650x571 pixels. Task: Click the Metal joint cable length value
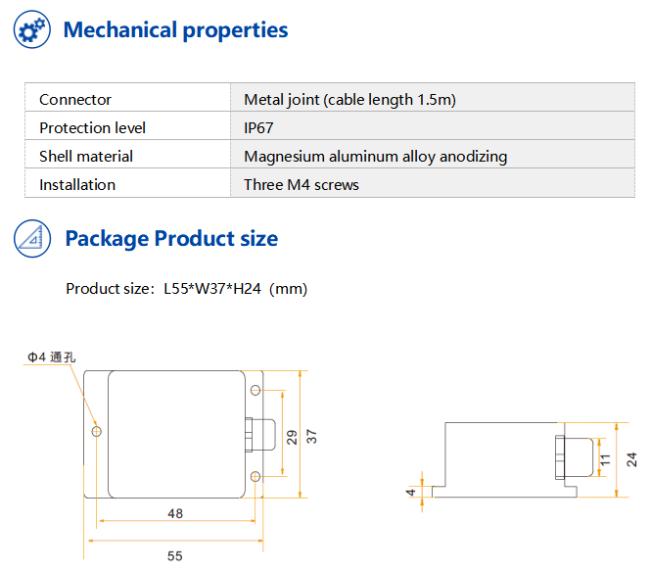(x=350, y=100)
